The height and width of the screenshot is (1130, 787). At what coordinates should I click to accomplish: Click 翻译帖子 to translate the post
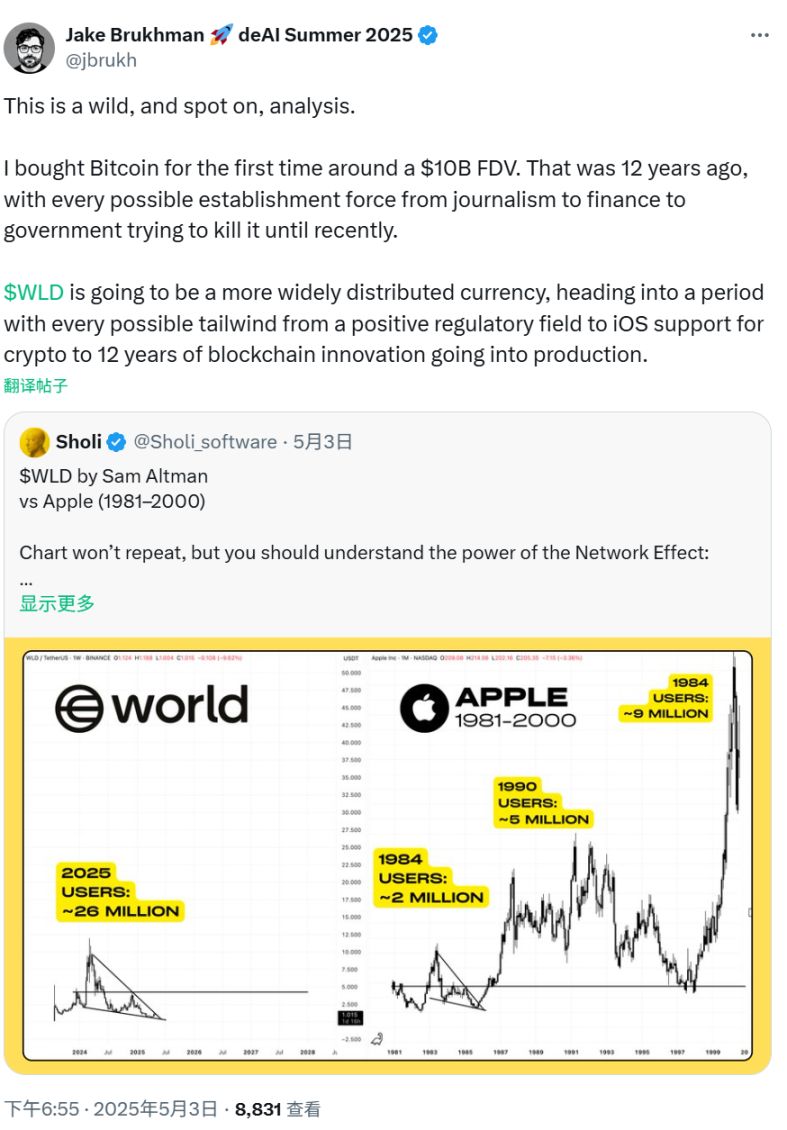(x=36, y=385)
